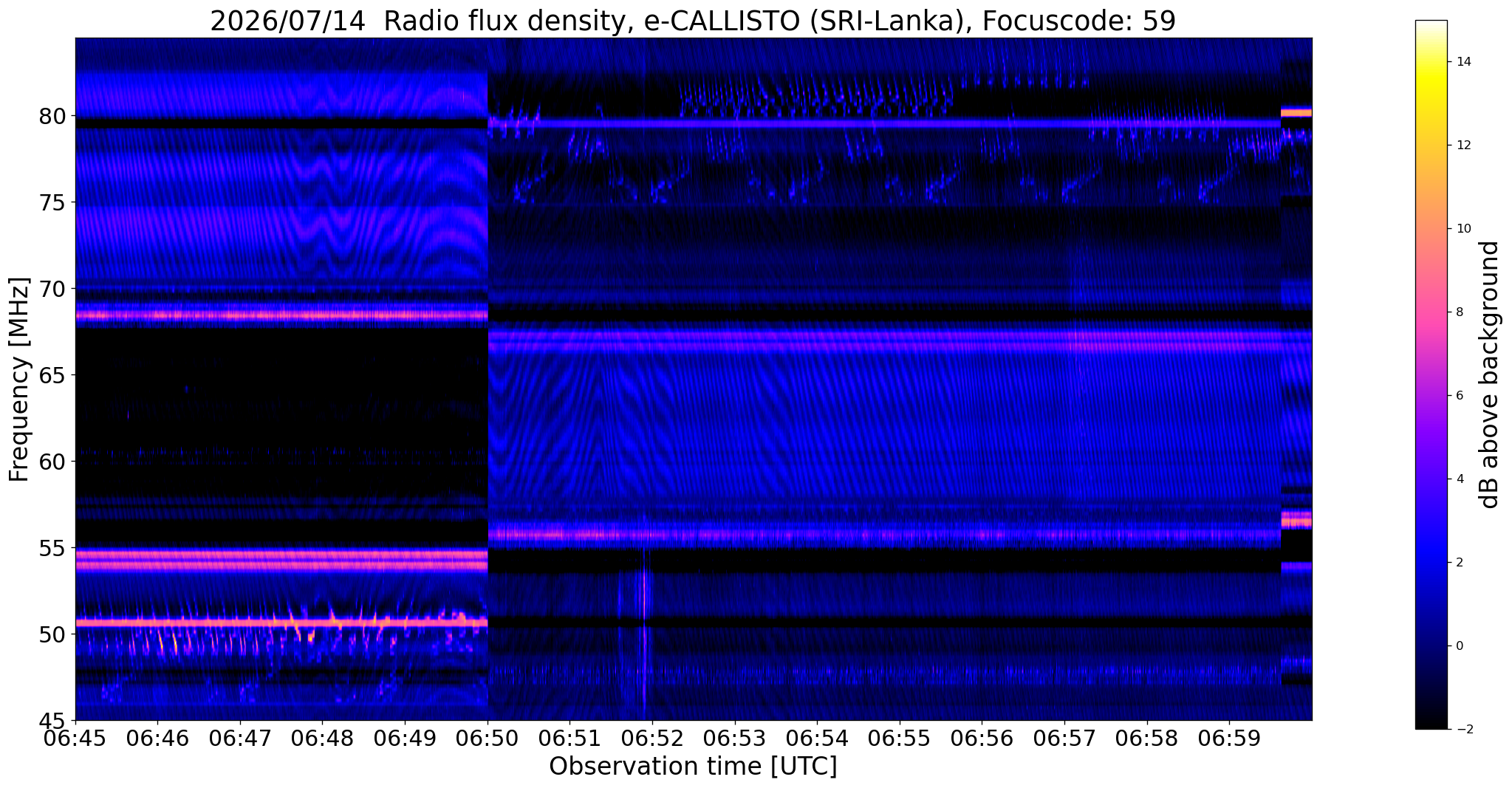Click the 06:59 time tick label
Screen dimensions: 1512x788
click(x=1229, y=739)
